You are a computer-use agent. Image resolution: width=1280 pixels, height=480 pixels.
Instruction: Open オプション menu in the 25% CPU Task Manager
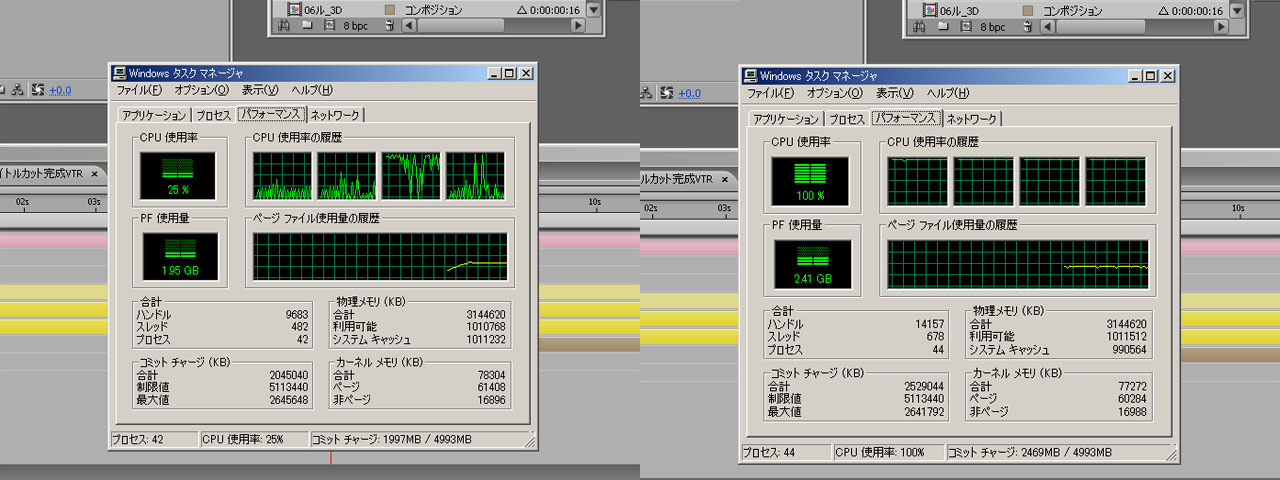201,90
